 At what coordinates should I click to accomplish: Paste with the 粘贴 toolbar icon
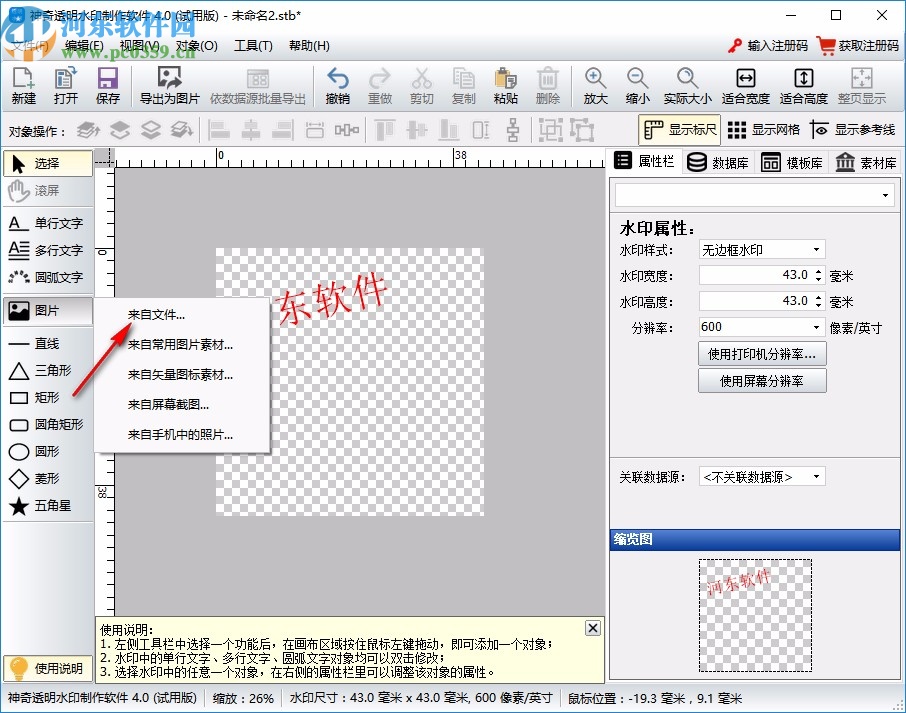(x=506, y=86)
